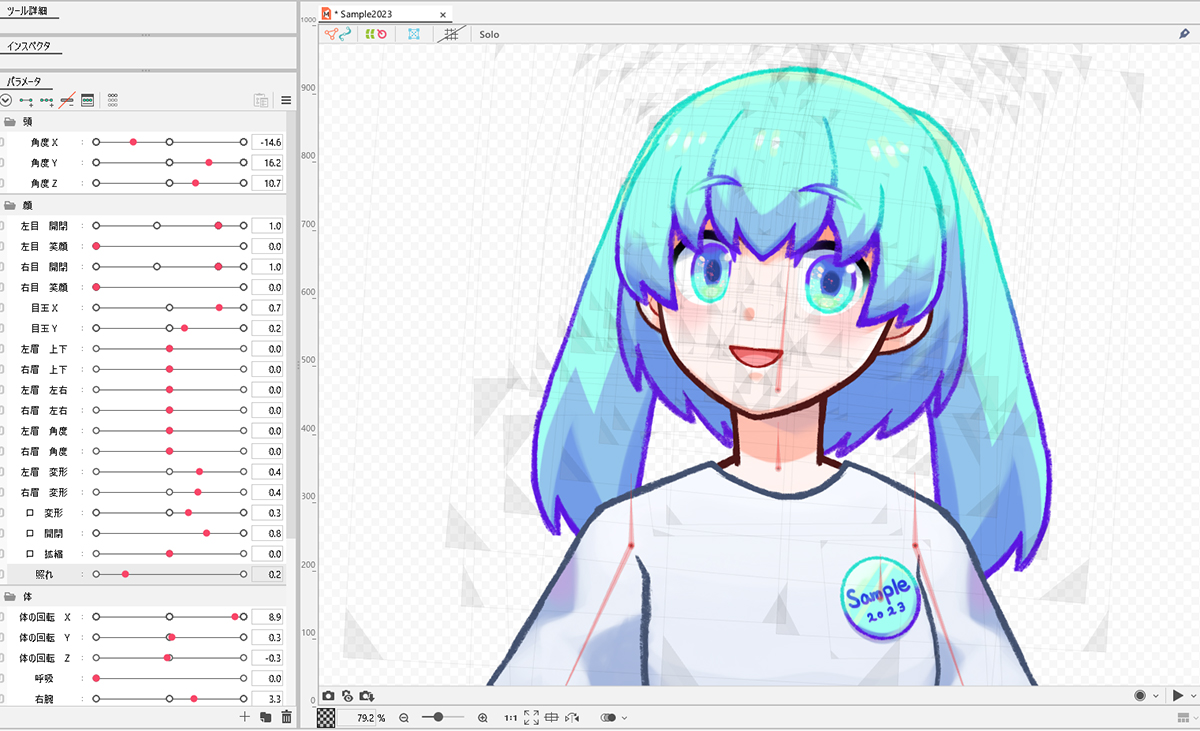Image resolution: width=1200 pixels, height=731 pixels.
Task: Collapse the 体 parameter folder
Action: pos(11,596)
